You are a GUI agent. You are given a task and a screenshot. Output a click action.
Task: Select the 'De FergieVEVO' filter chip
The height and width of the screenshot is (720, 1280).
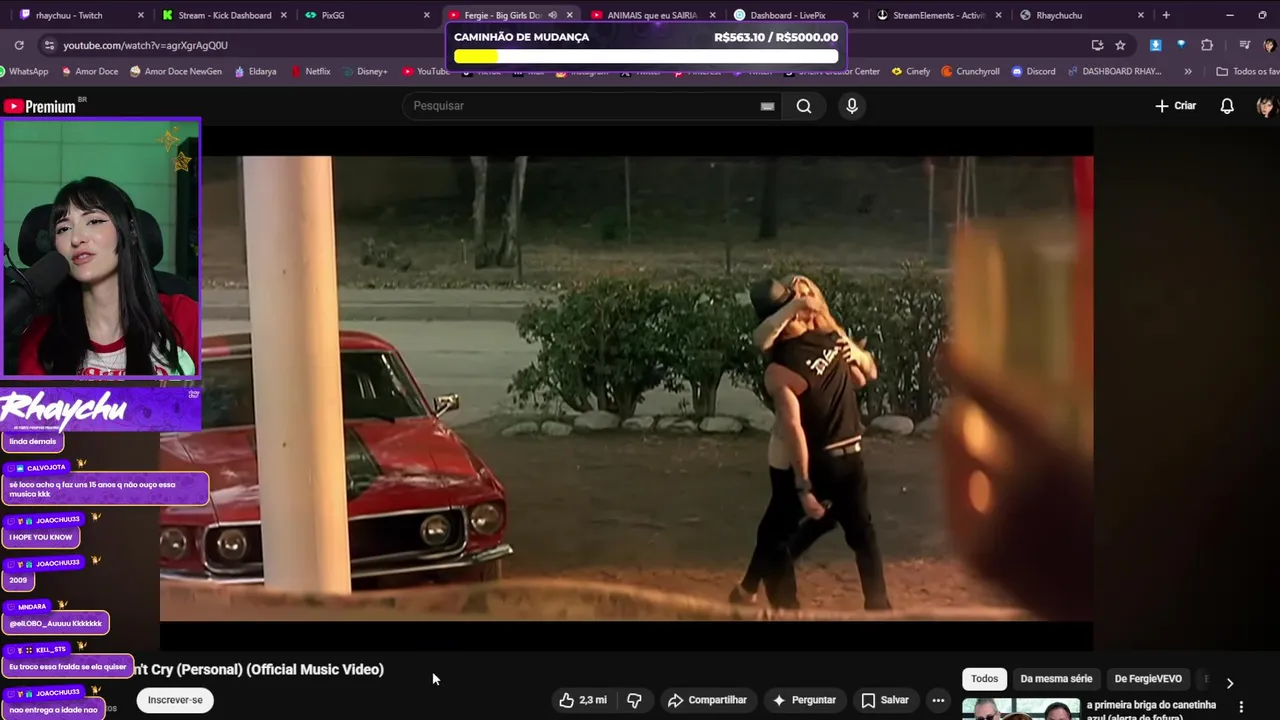click(1148, 679)
